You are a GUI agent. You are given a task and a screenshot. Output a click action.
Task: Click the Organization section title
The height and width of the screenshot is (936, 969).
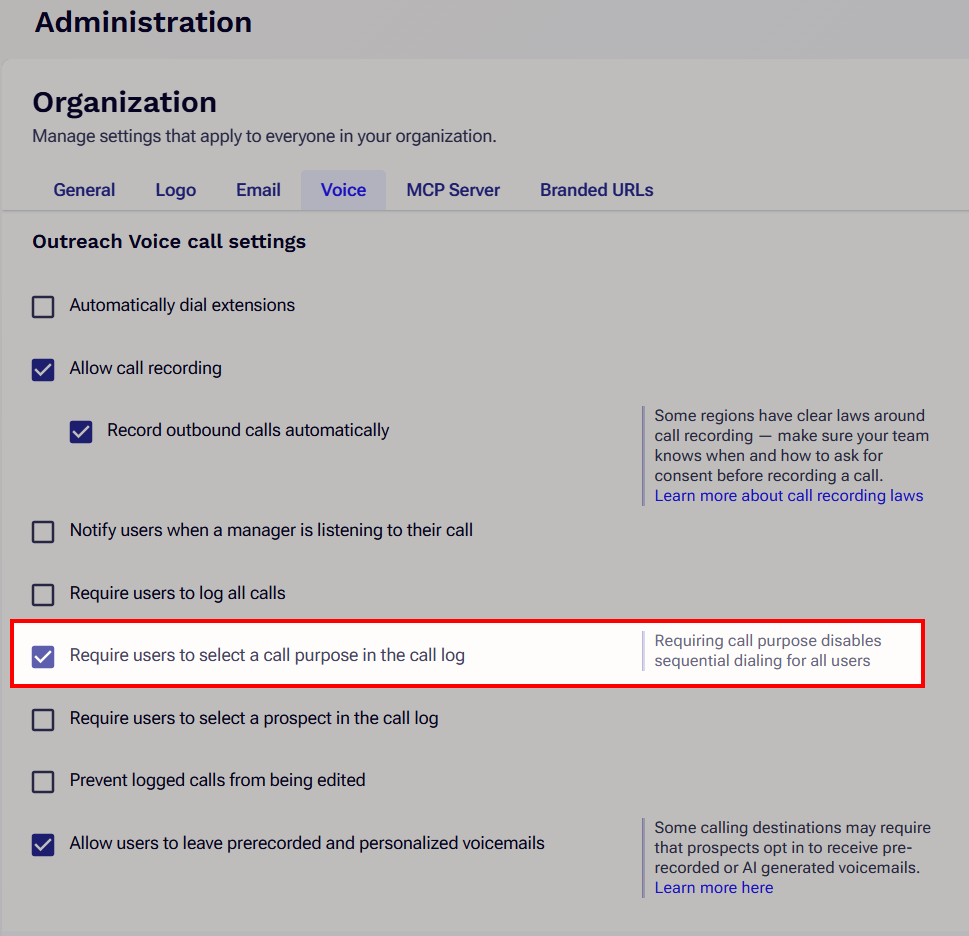(x=125, y=102)
